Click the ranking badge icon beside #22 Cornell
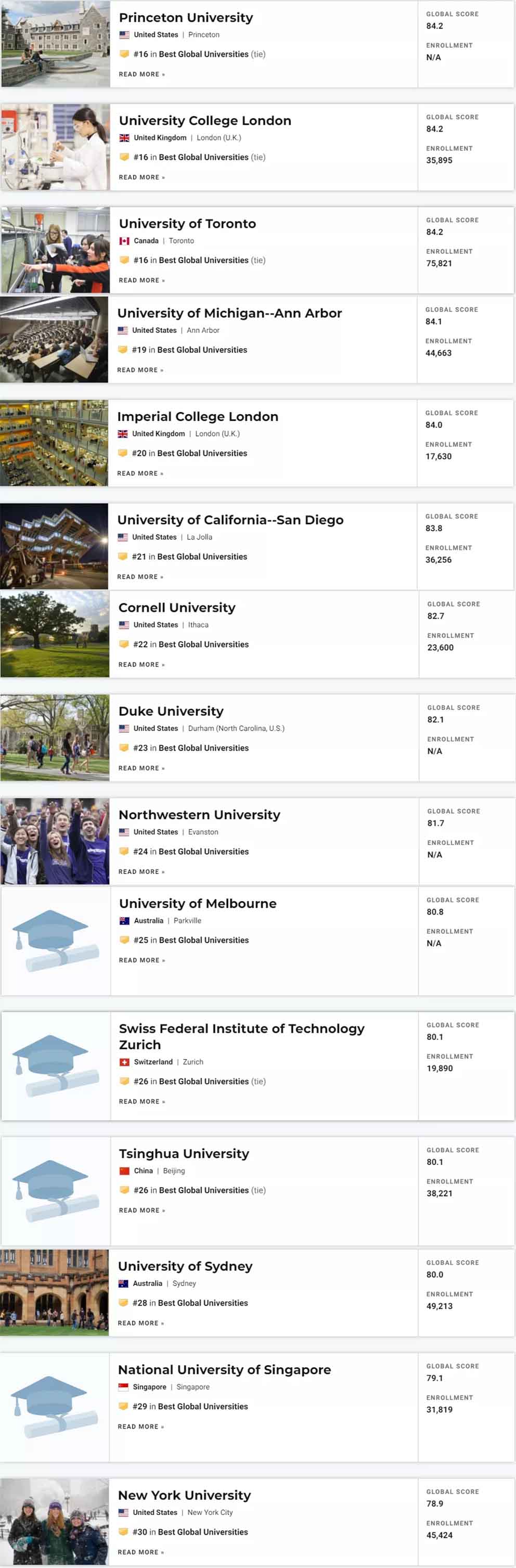The width and height of the screenshot is (516, 1568). (x=124, y=644)
